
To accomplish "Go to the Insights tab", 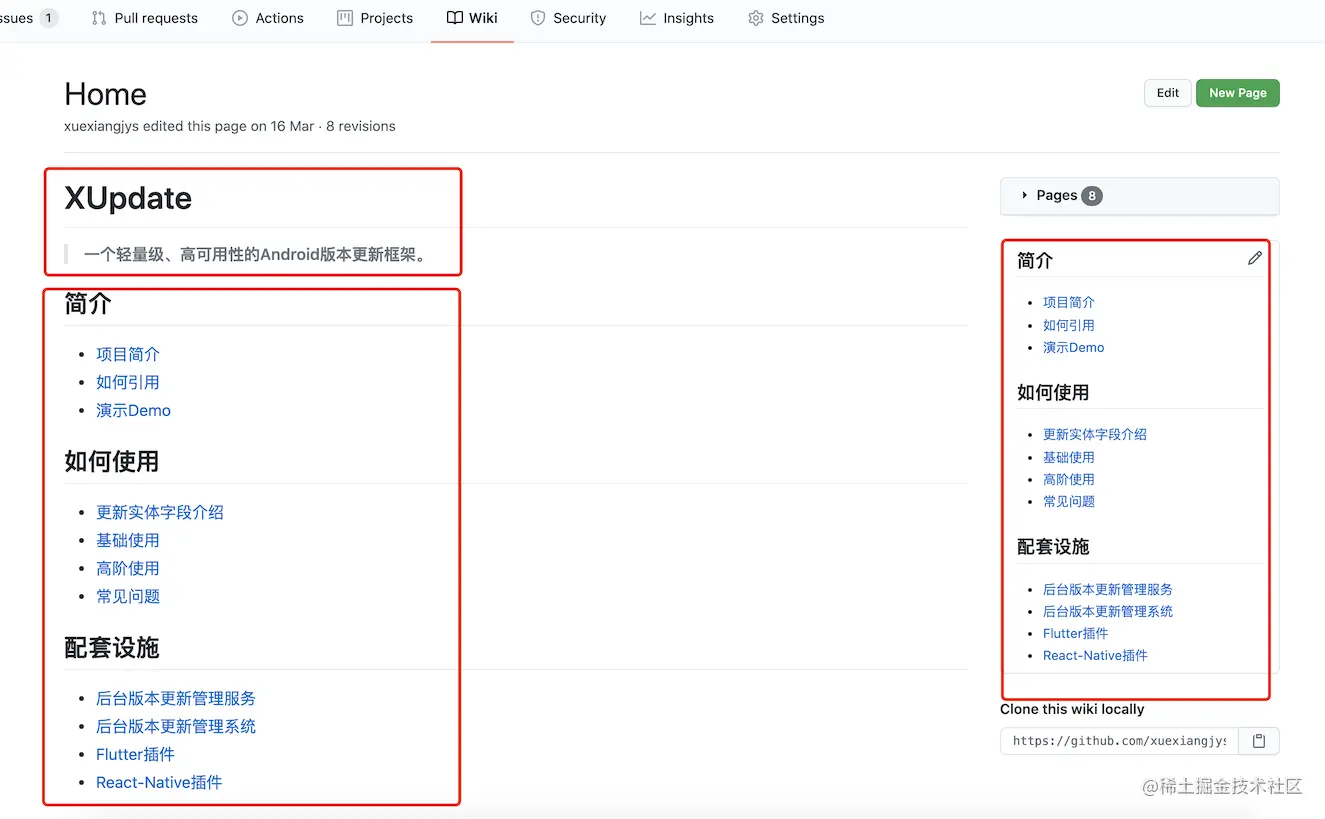I will [x=677, y=18].
